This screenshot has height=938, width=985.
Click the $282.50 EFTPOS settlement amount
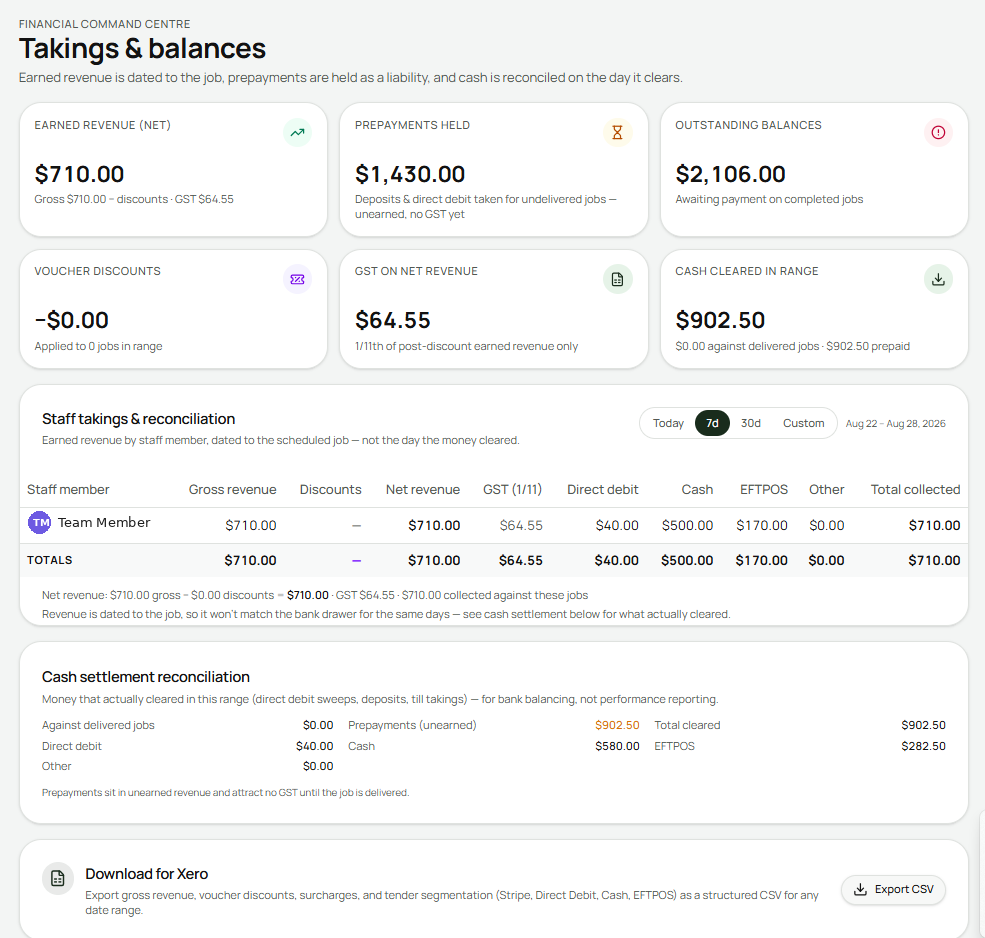point(923,746)
